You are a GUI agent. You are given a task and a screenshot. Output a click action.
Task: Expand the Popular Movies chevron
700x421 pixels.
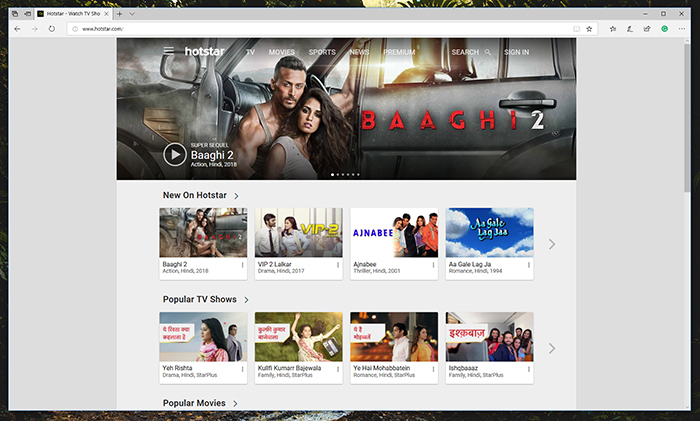coord(235,404)
